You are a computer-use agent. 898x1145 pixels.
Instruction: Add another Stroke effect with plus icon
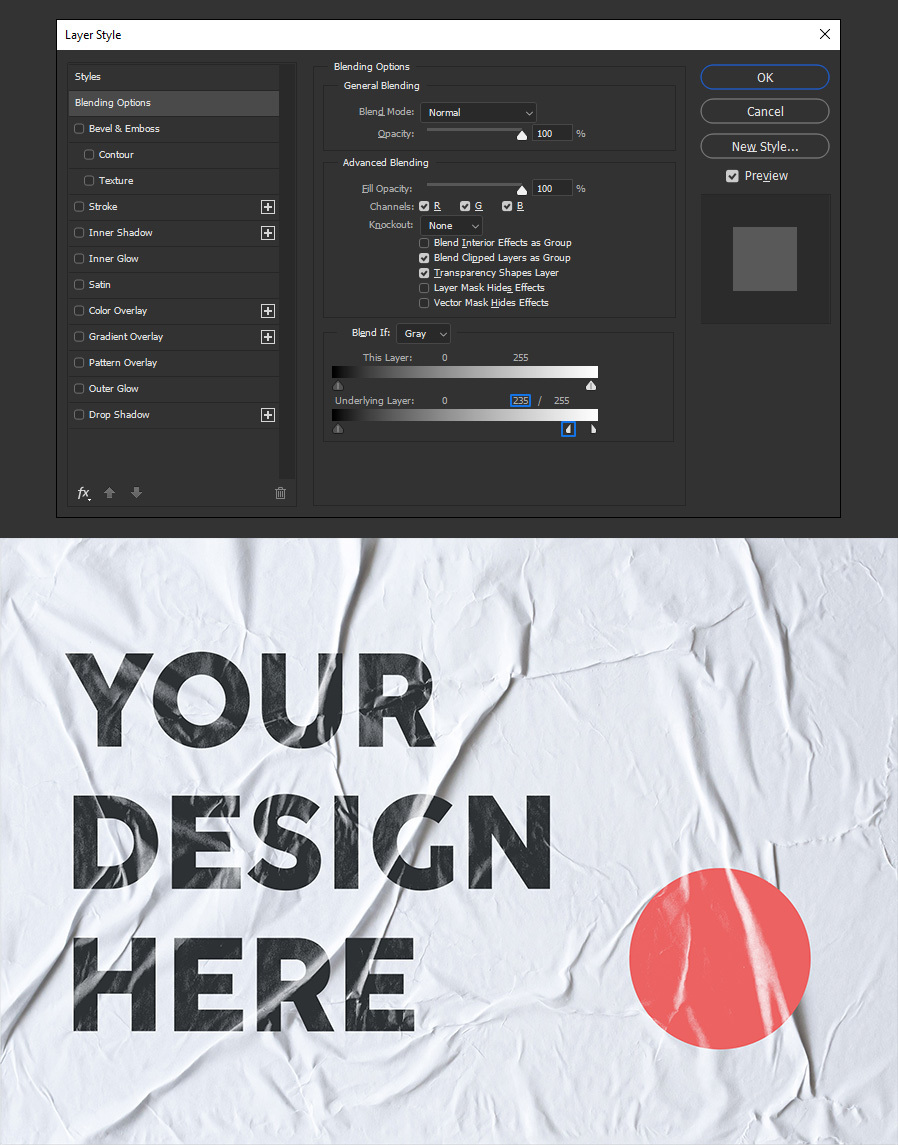(268, 207)
